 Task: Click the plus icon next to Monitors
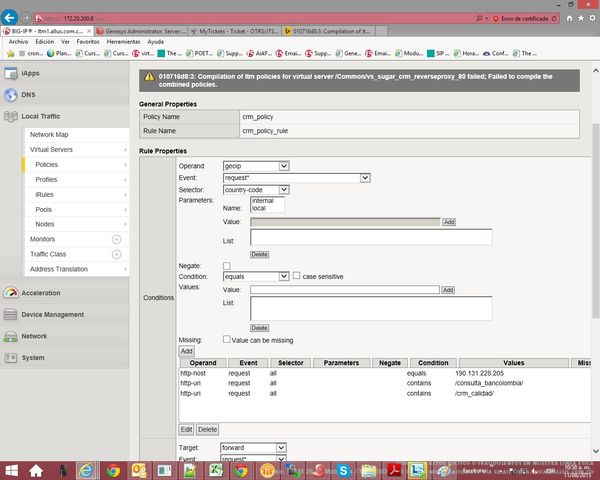(116, 240)
